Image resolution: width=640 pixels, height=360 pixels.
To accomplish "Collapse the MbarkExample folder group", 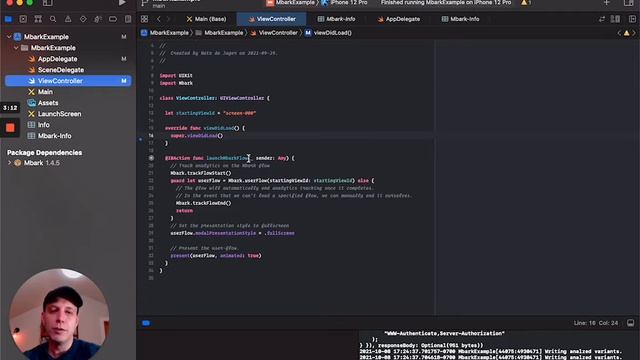I will [16, 48].
